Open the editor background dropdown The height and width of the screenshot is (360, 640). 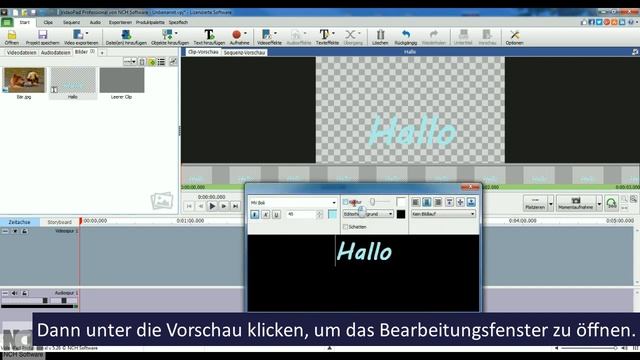pos(368,214)
